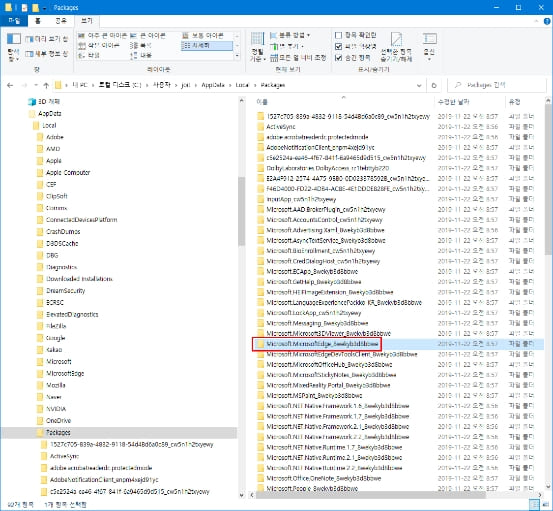Expand the layout gallery more arrow

[237, 56]
